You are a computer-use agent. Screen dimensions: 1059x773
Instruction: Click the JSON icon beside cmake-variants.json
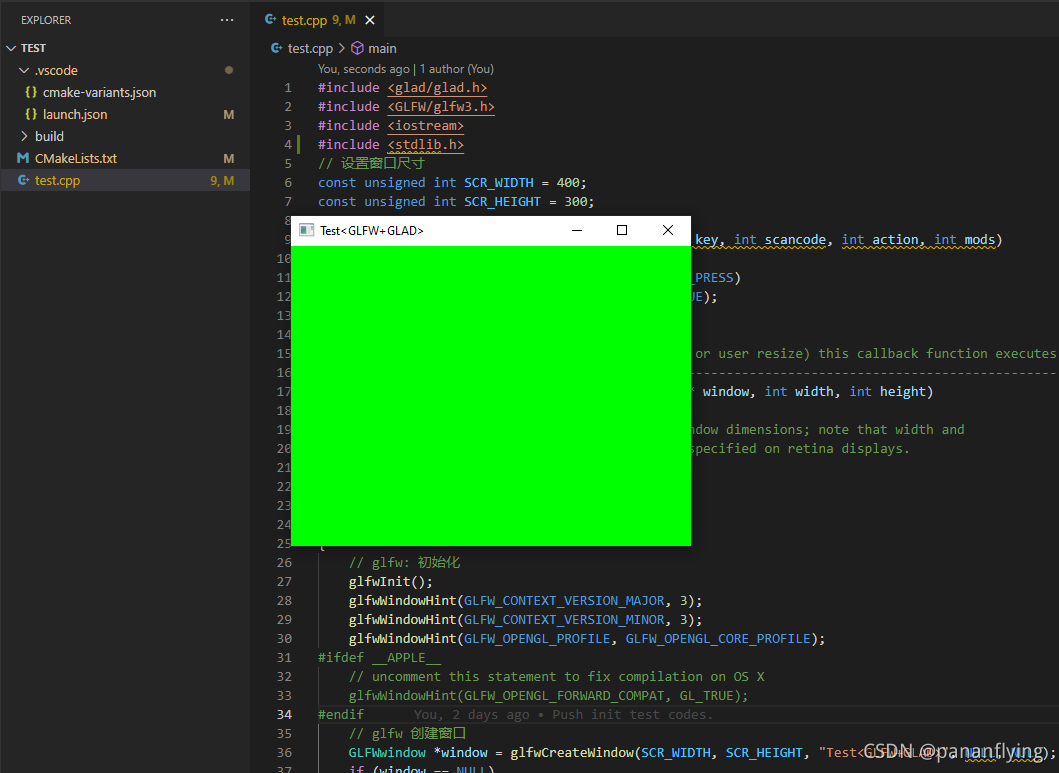point(30,92)
